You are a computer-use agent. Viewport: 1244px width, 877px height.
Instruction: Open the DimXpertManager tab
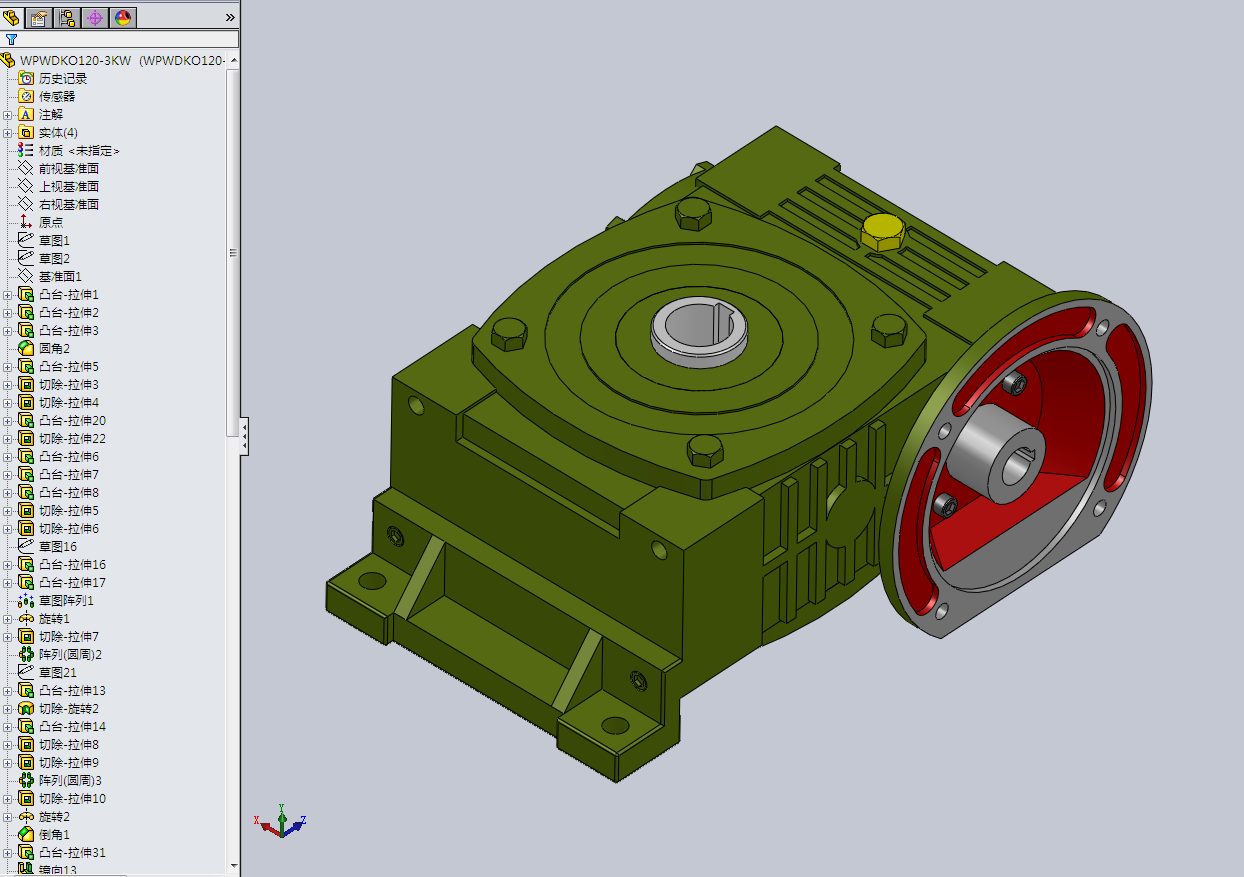coord(95,17)
